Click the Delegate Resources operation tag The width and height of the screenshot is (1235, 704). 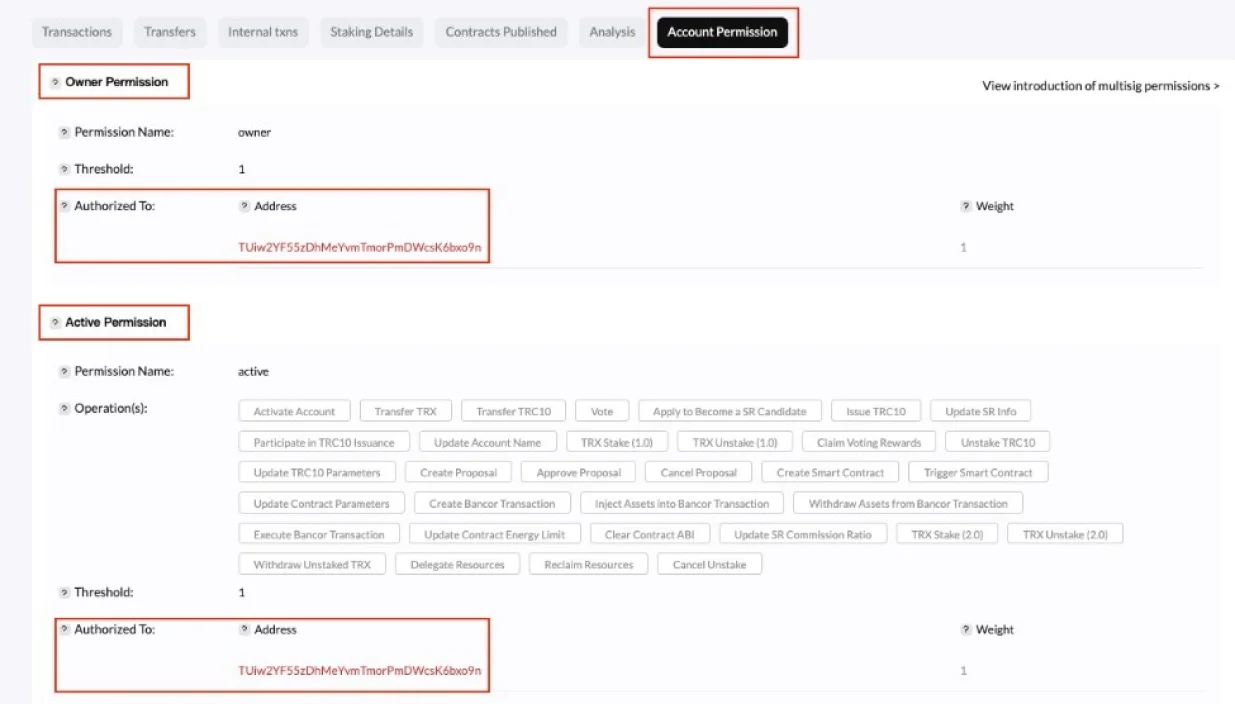pos(457,565)
